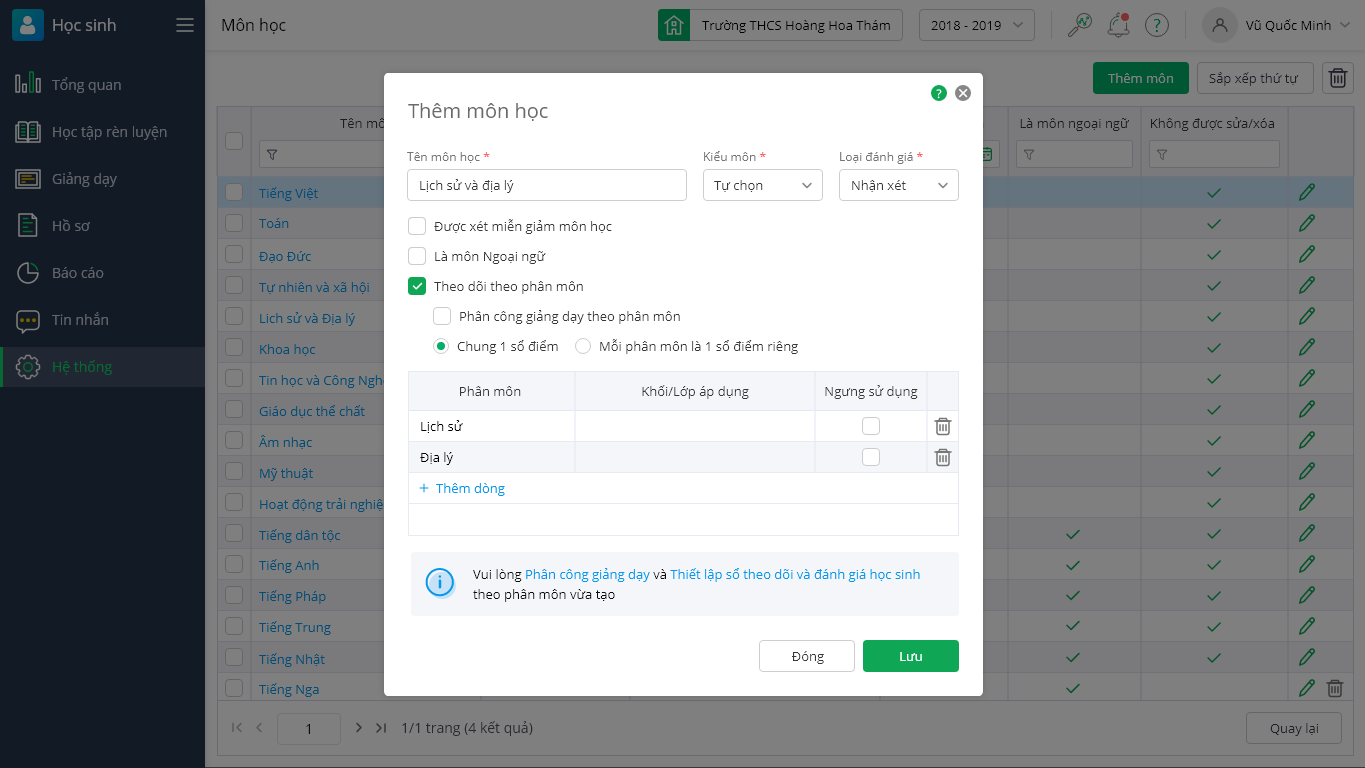Click trash icon for Địa lý row
The image size is (1365, 768).
click(x=942, y=458)
